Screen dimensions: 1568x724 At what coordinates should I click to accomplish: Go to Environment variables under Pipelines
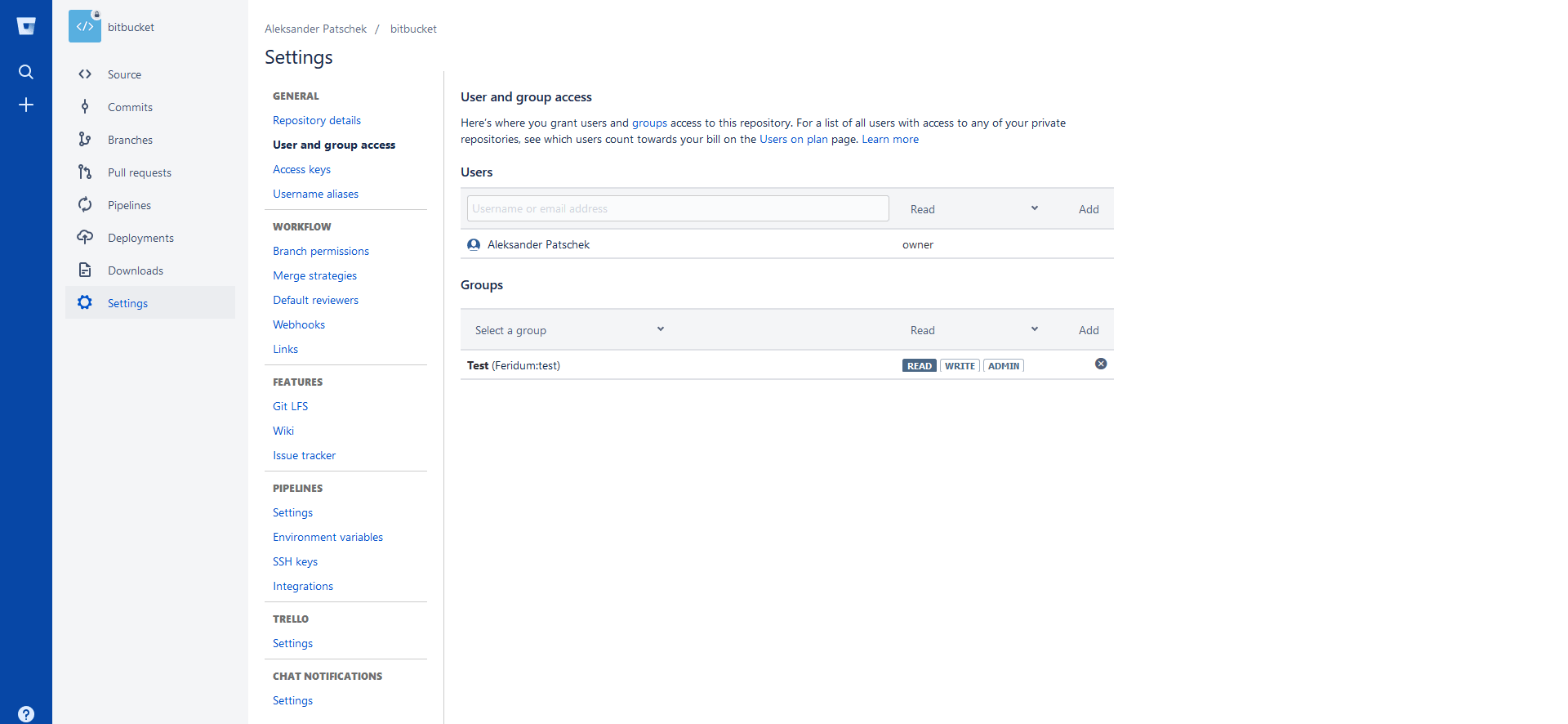(x=327, y=537)
